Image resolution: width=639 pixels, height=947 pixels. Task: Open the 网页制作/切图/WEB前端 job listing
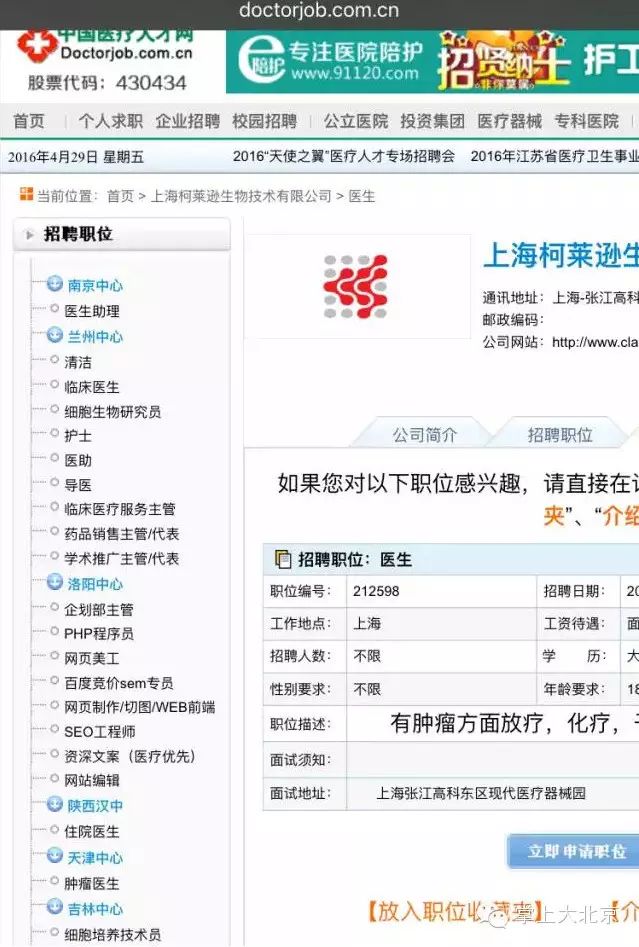(x=140, y=707)
